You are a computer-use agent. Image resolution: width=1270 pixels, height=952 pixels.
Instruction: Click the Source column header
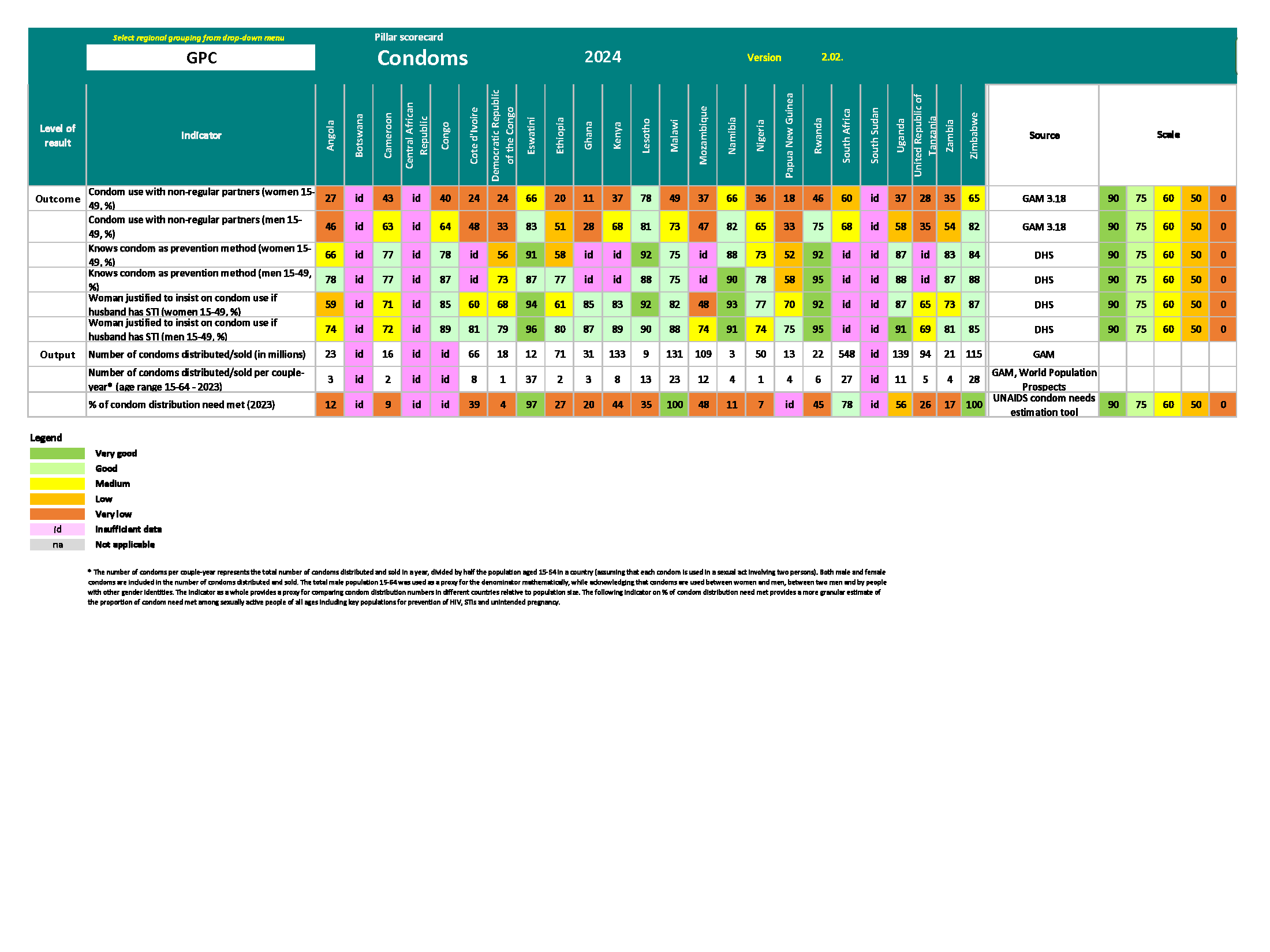(1044, 135)
